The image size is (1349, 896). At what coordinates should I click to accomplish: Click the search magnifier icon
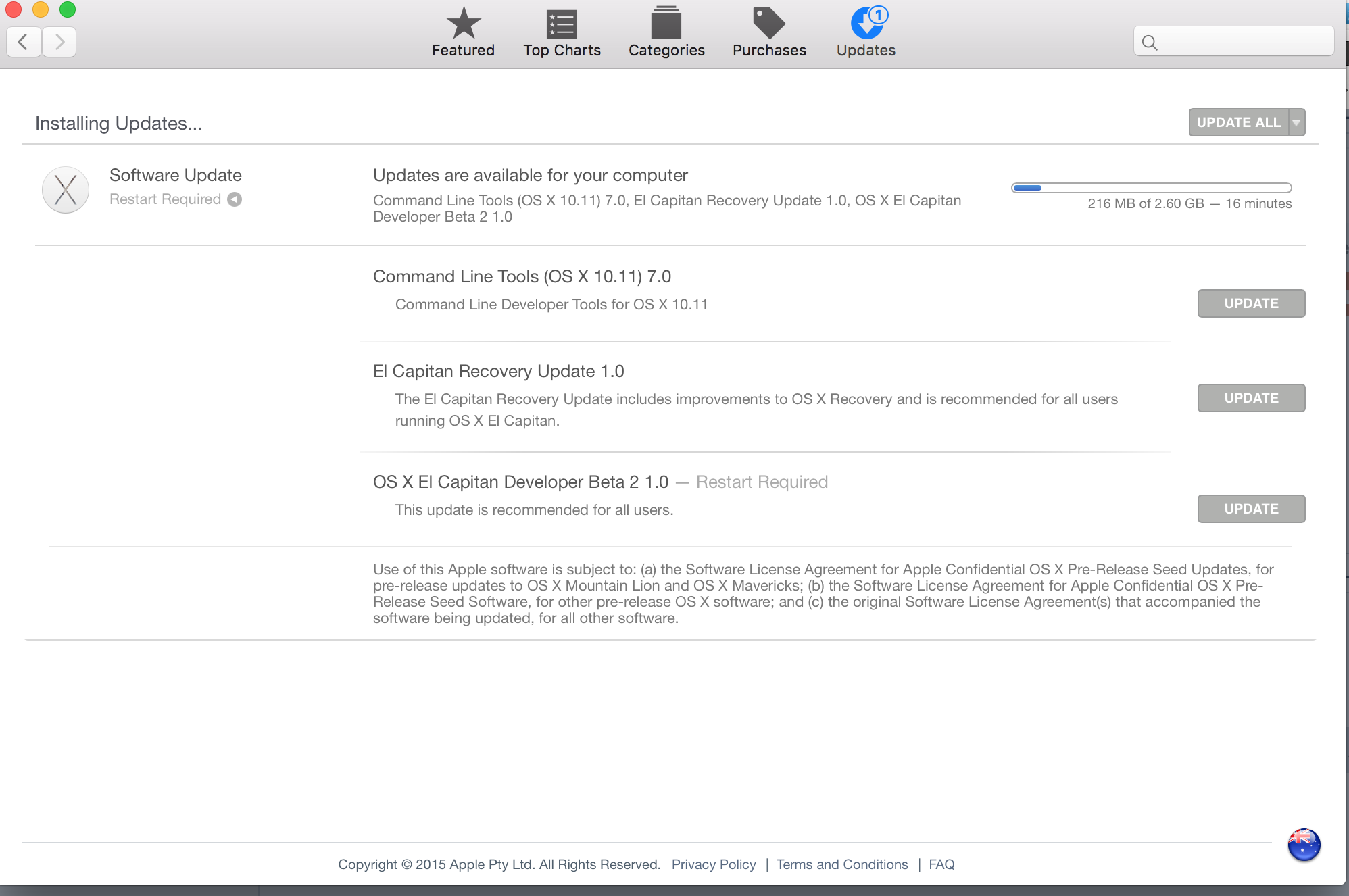pyautogui.click(x=1150, y=43)
